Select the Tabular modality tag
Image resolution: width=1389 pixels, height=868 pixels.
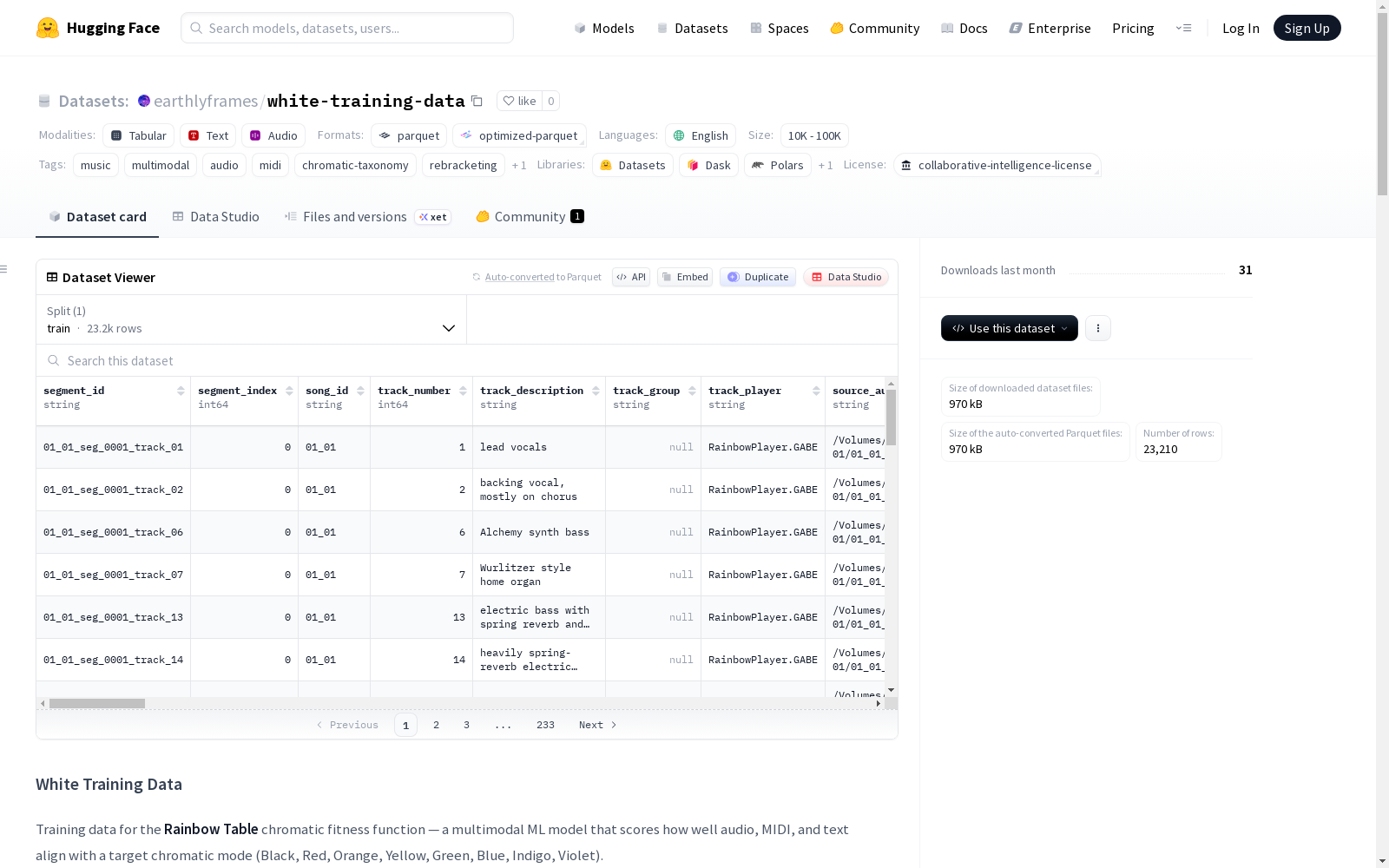click(x=139, y=135)
